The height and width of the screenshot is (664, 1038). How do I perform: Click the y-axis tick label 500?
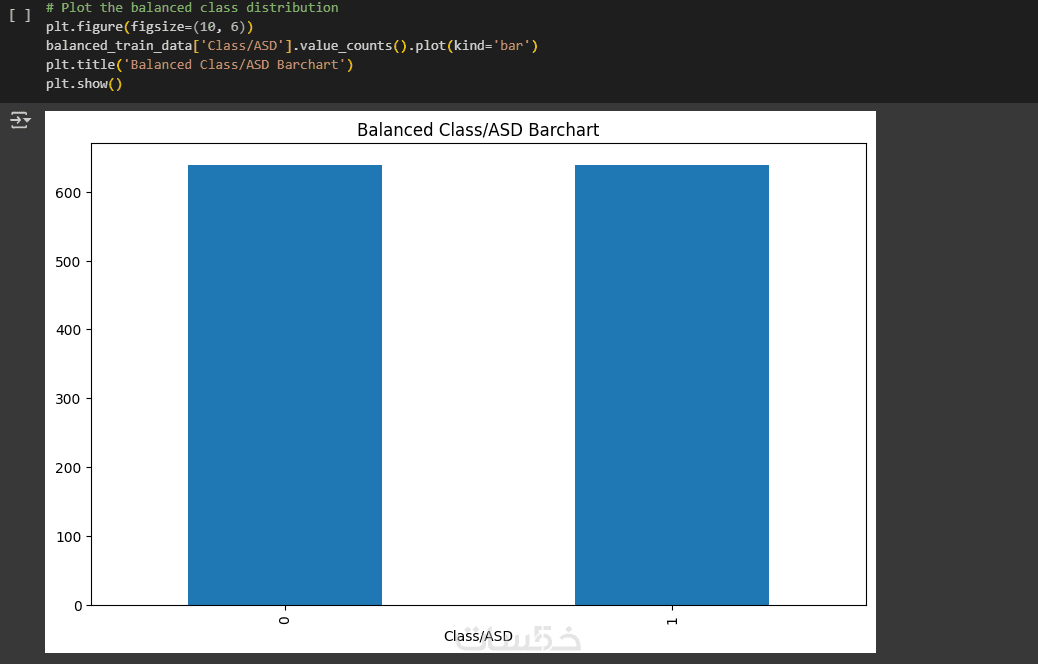[68, 262]
